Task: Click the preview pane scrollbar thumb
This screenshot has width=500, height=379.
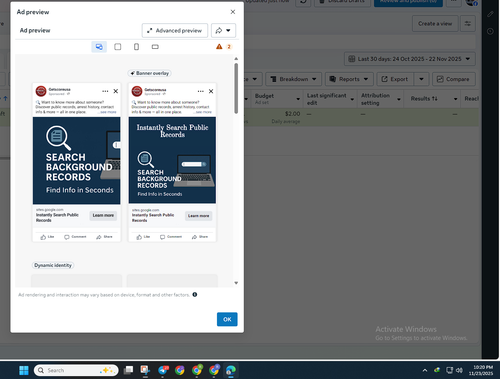Action: [236, 88]
